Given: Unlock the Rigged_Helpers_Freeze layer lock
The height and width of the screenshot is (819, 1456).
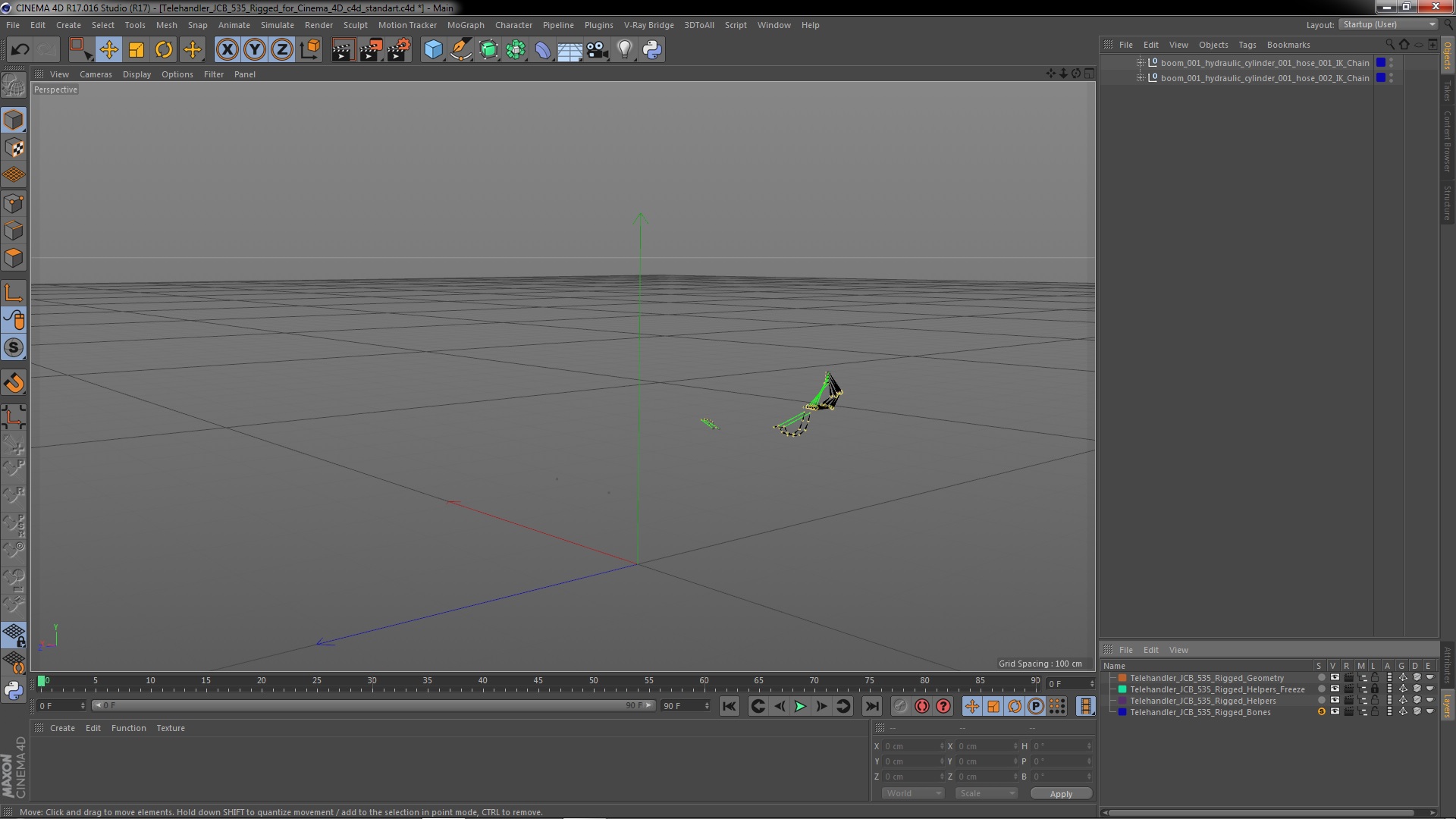Looking at the screenshot, I should (x=1375, y=689).
